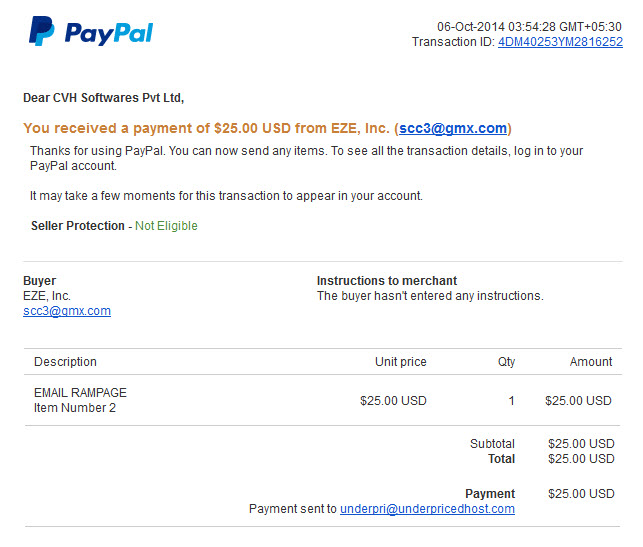The image size is (643, 547).
Task: Open the buyer email link under EZE, Inc.
Action: point(67,311)
